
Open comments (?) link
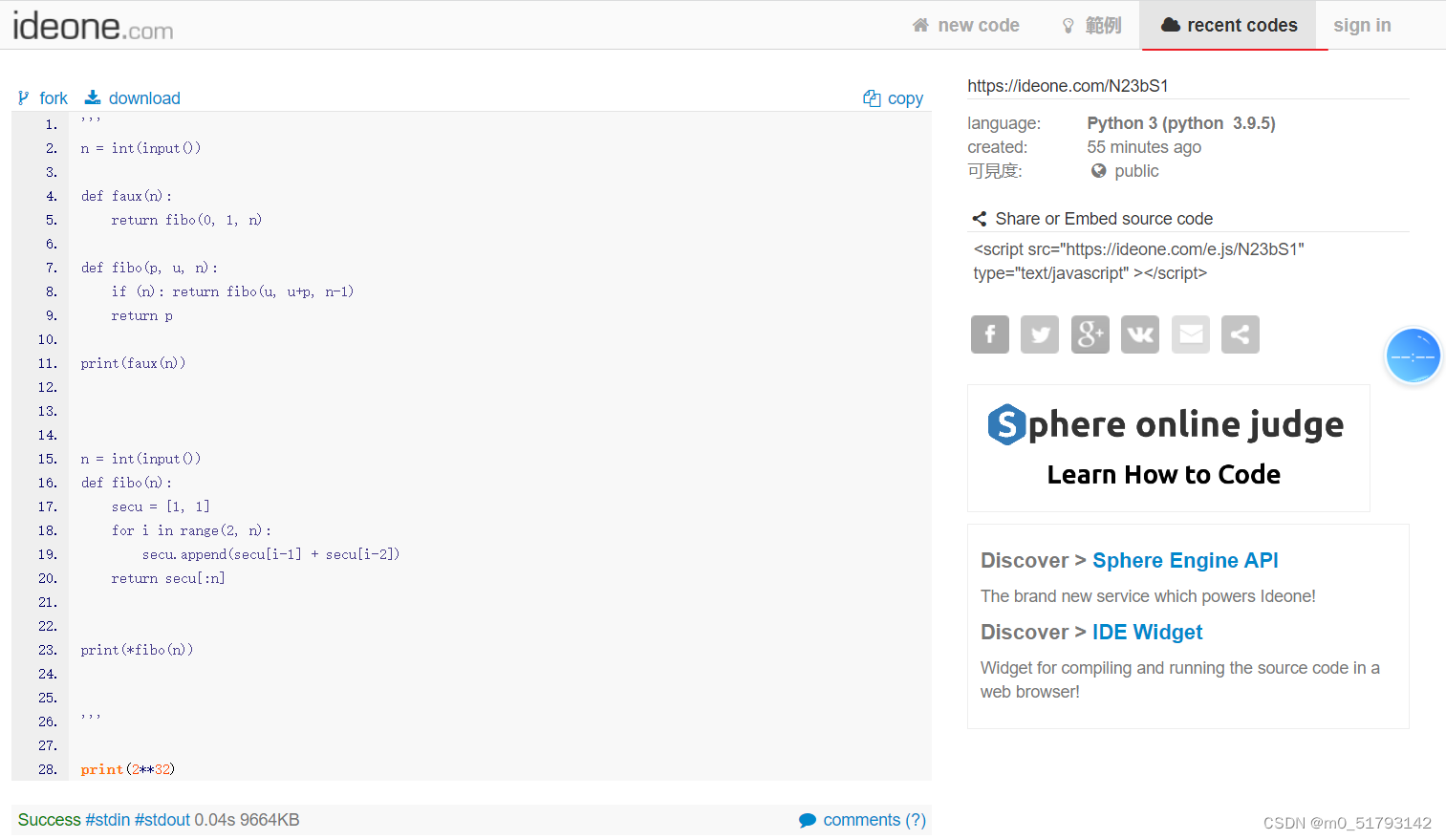874,820
